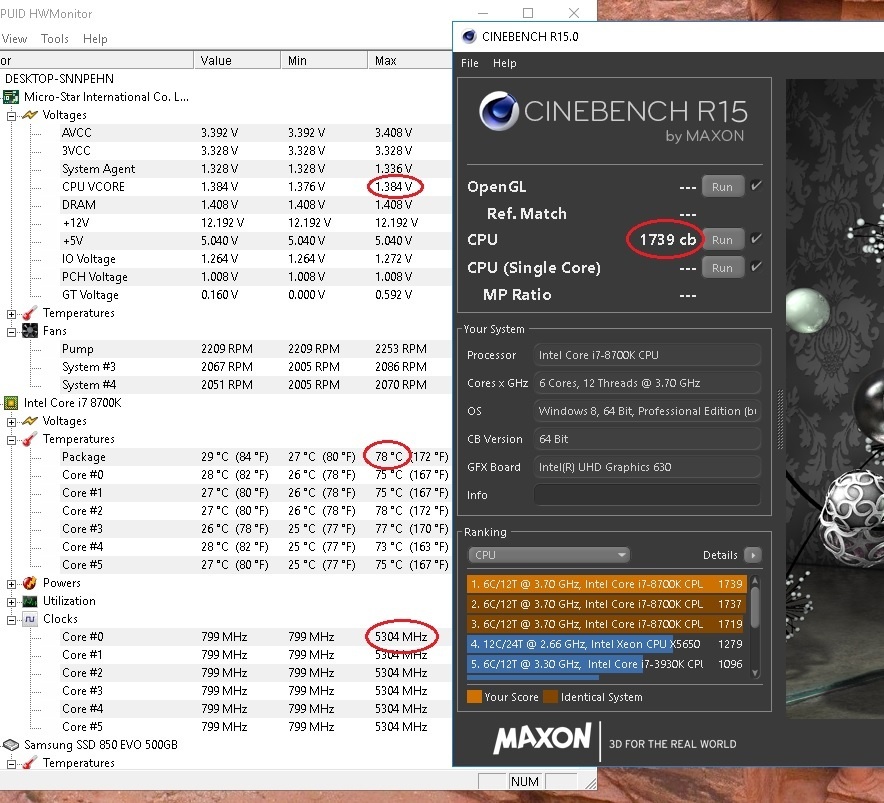This screenshot has width=884, height=803.
Task: Select the i7-3930K ranking entry
Action: tap(607, 664)
